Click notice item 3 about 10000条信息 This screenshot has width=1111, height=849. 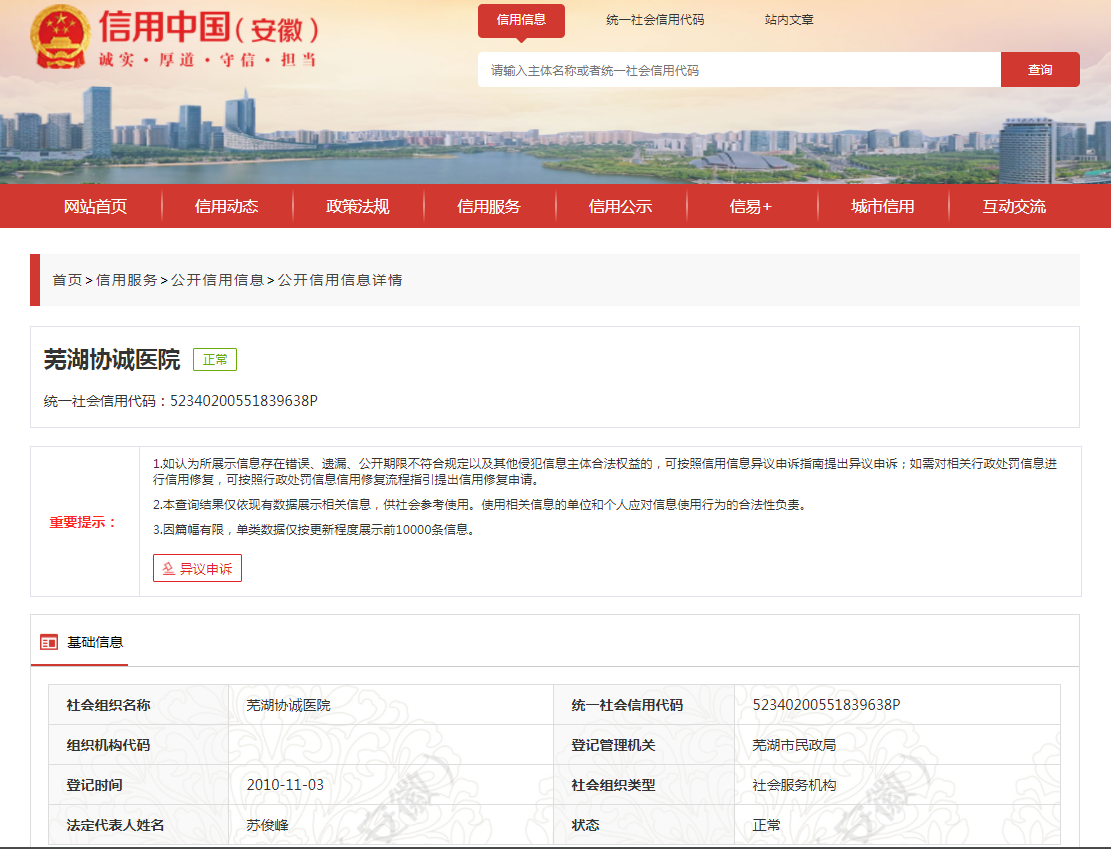pos(315,529)
